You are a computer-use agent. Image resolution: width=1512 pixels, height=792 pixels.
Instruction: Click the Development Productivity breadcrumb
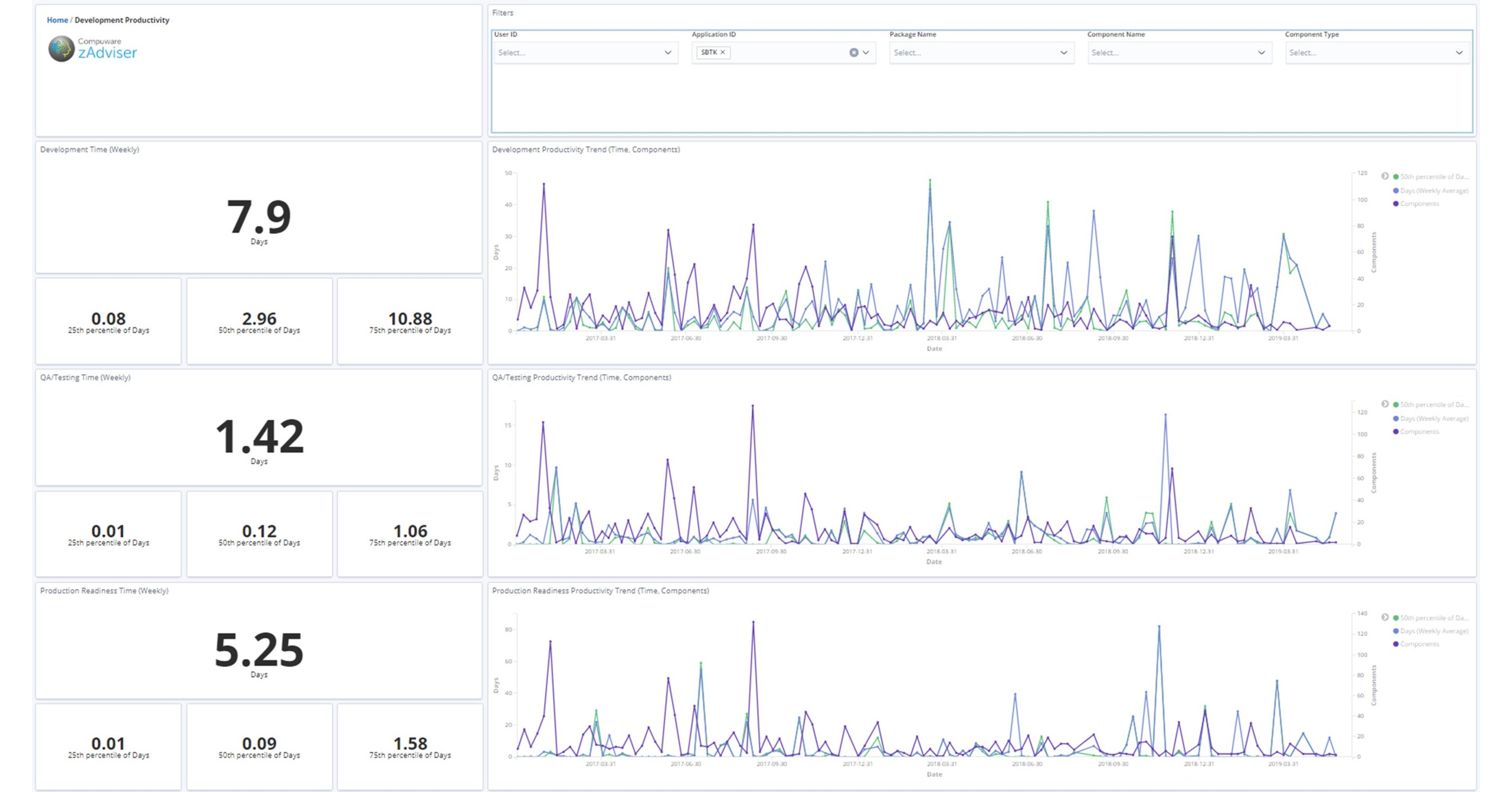tap(122, 20)
